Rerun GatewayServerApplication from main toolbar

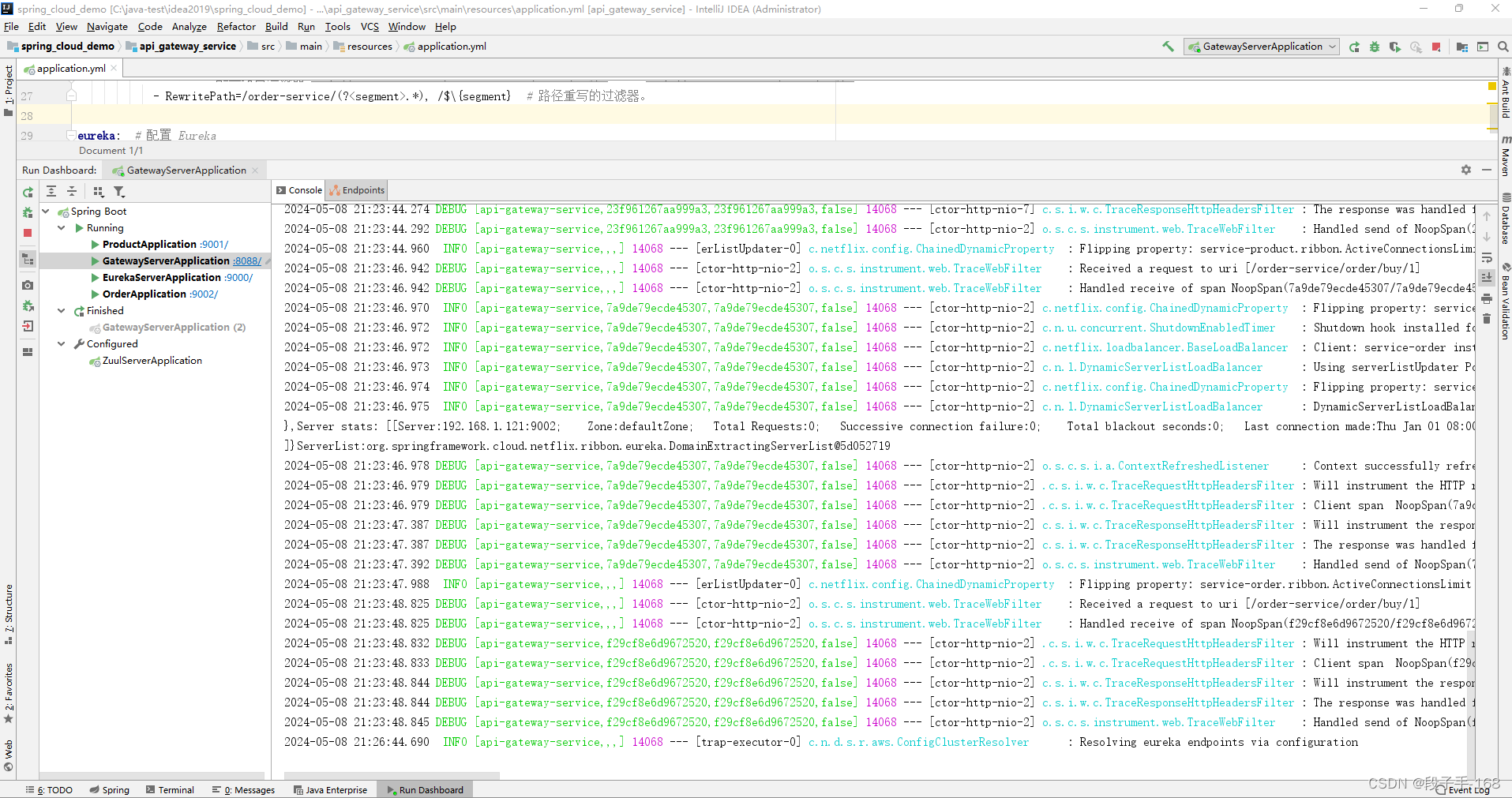(1354, 47)
